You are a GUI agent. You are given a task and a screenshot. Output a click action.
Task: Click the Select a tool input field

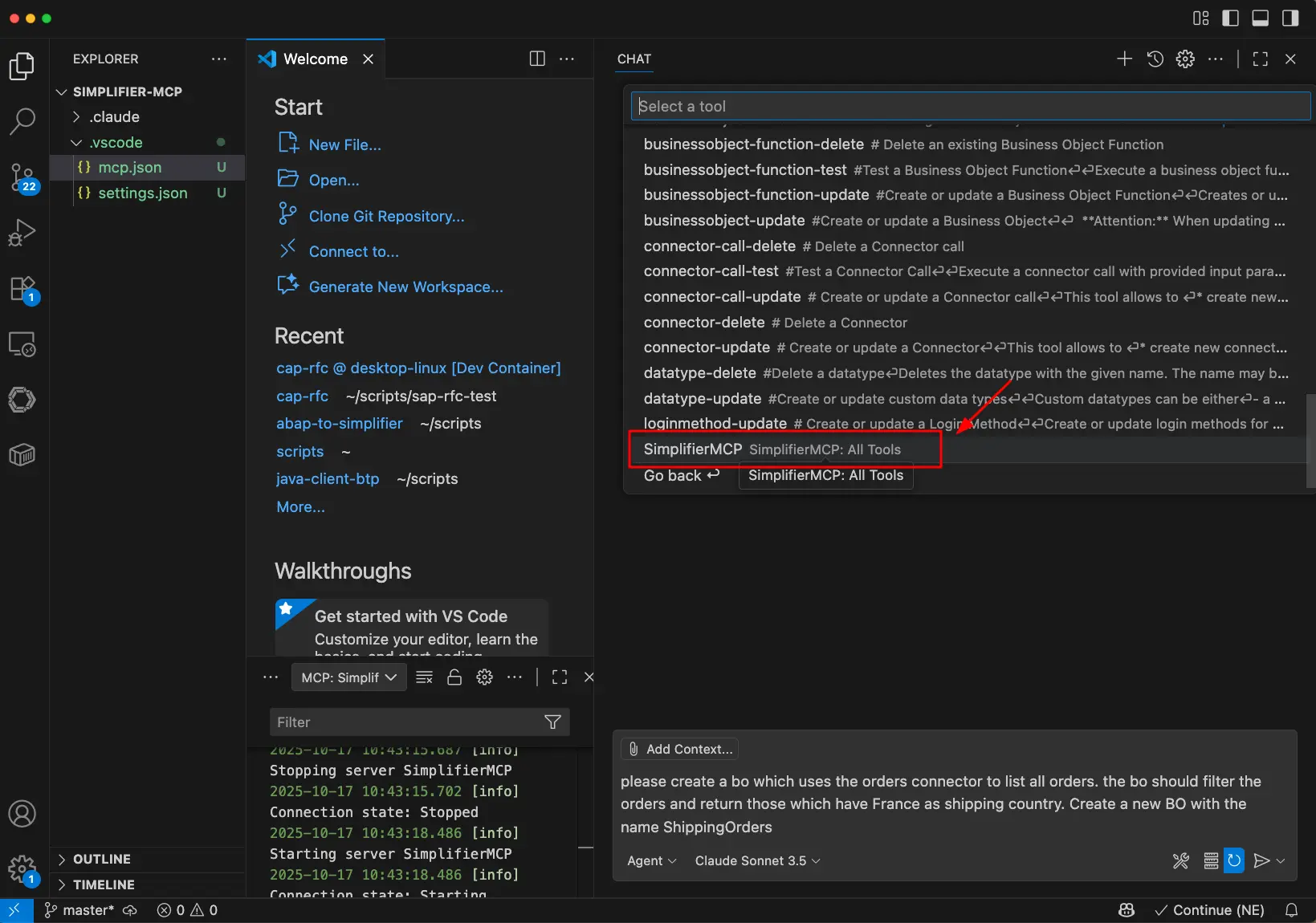[x=970, y=106]
